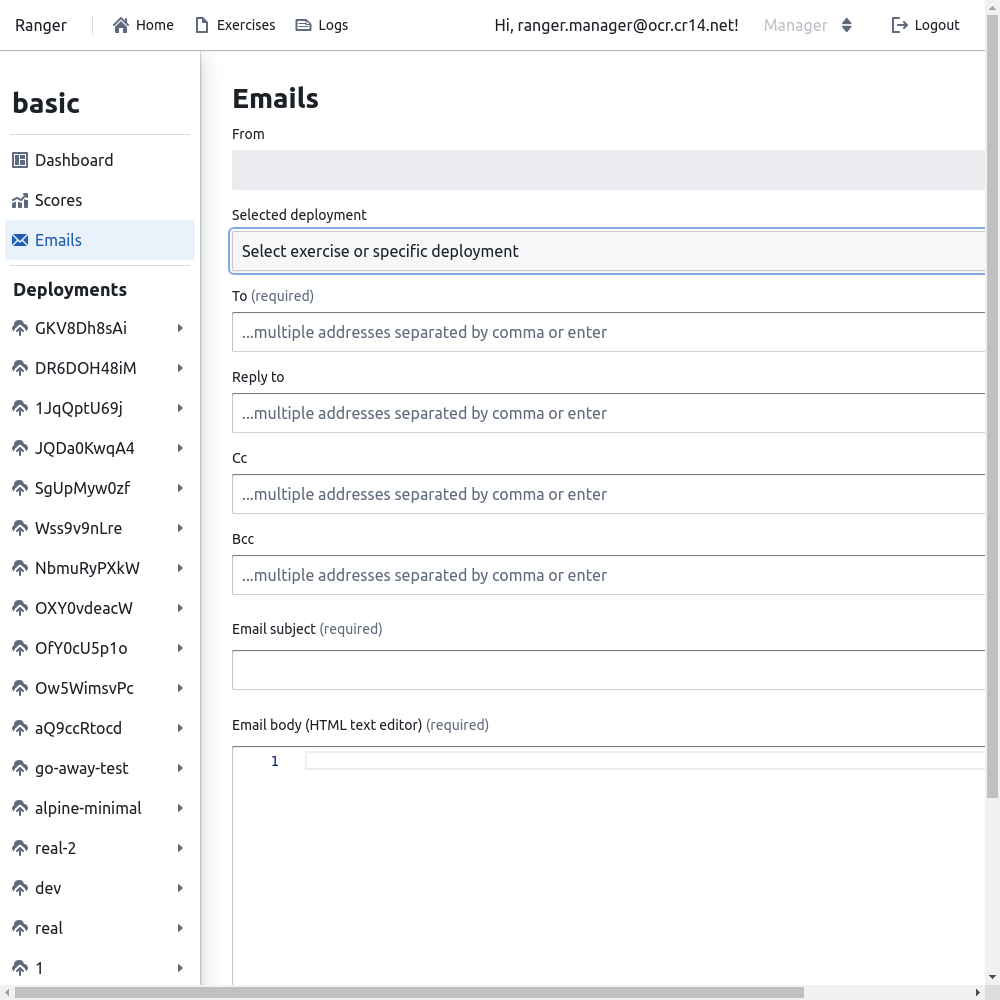Open the Manager role dropdown
Viewport: 1000px width, 1000px height.
click(x=808, y=25)
